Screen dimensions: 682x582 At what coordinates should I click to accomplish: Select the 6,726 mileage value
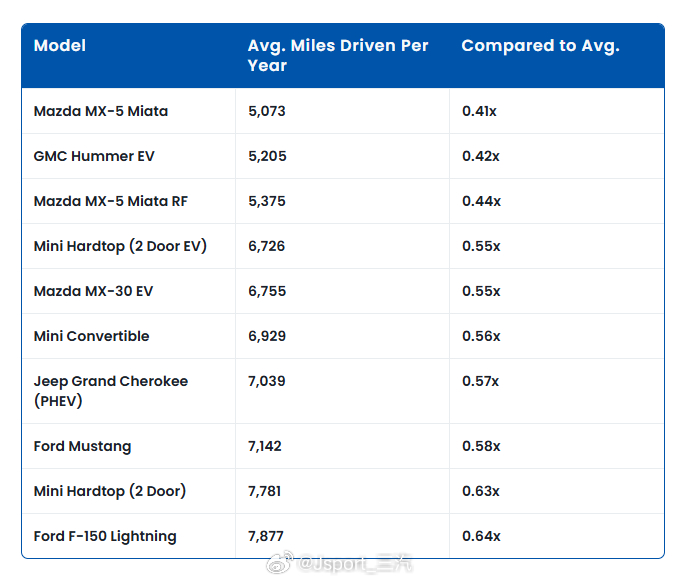(x=266, y=246)
